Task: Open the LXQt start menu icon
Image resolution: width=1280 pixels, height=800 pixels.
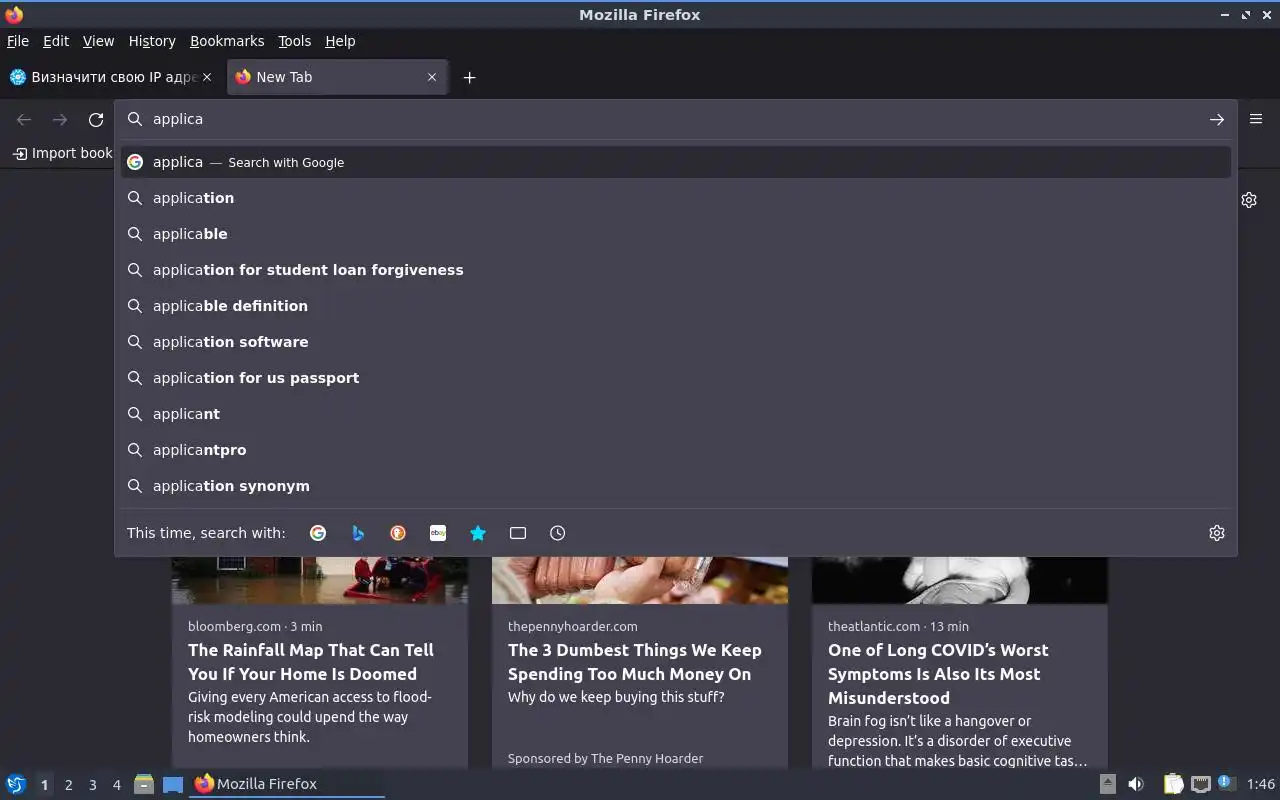Action: coord(16,784)
